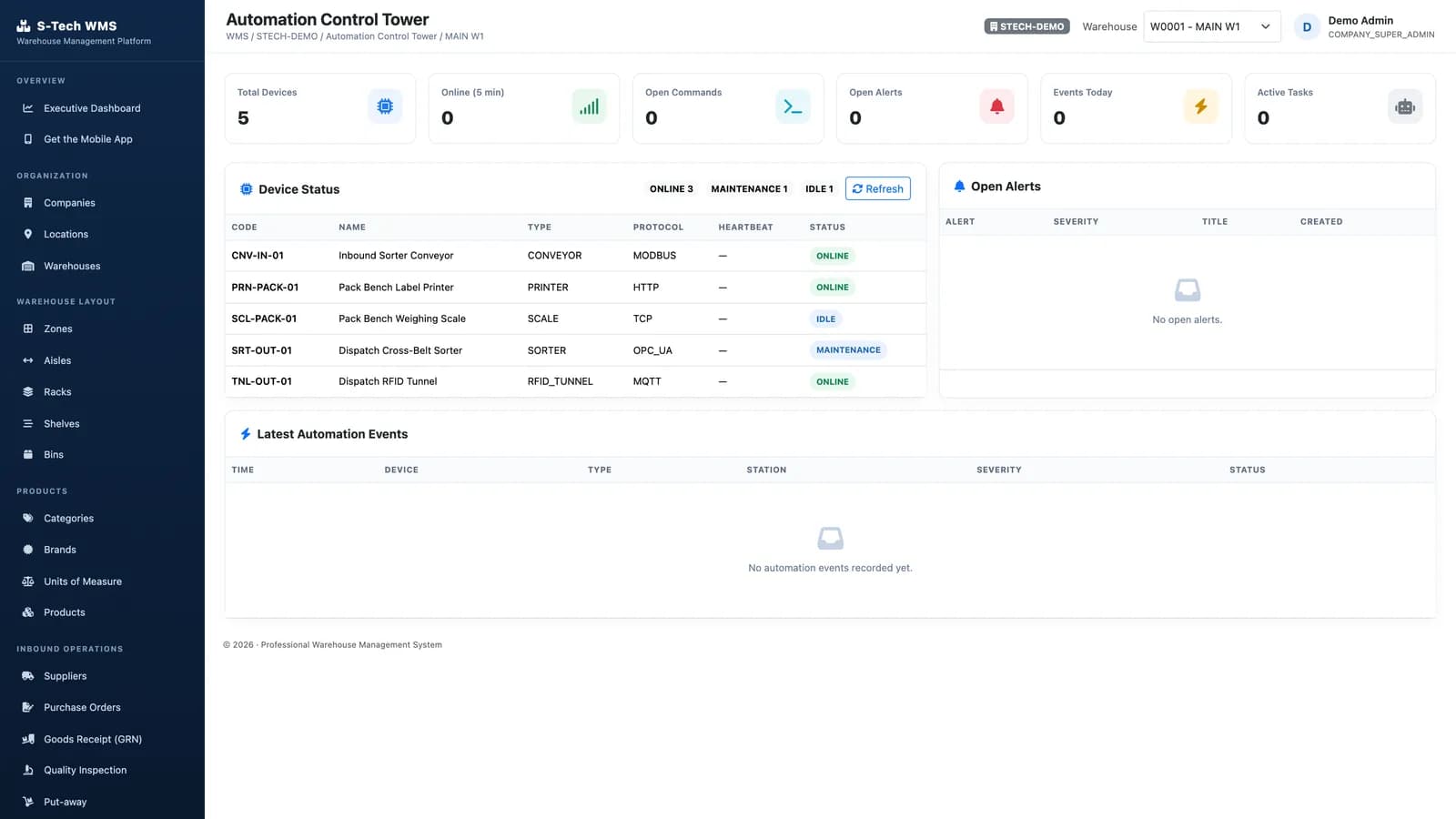Click the Online signal bars icon
This screenshot has height=819, width=1456.
tap(589, 106)
